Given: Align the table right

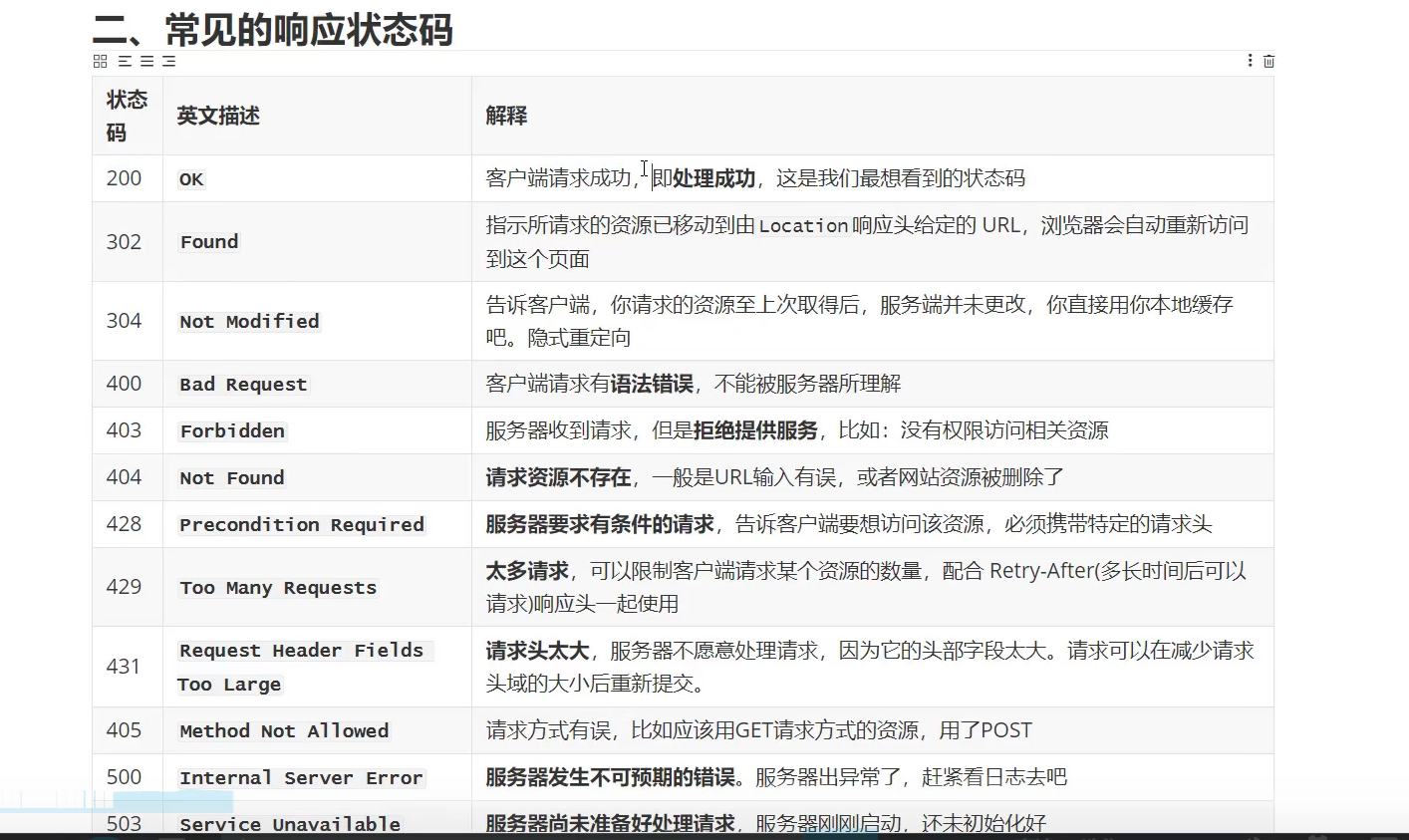Looking at the screenshot, I should 169,61.
